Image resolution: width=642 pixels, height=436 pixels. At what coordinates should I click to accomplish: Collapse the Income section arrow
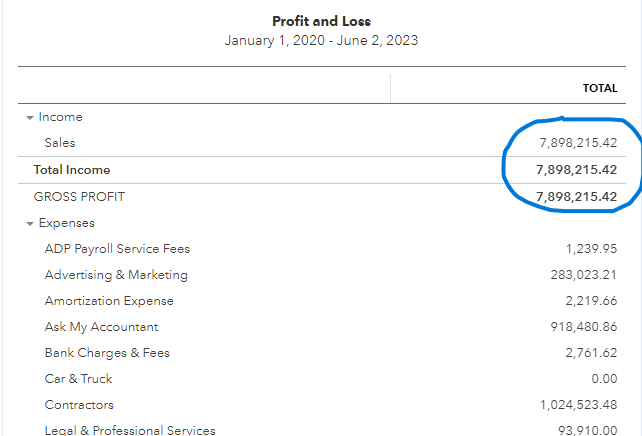[x=30, y=118]
